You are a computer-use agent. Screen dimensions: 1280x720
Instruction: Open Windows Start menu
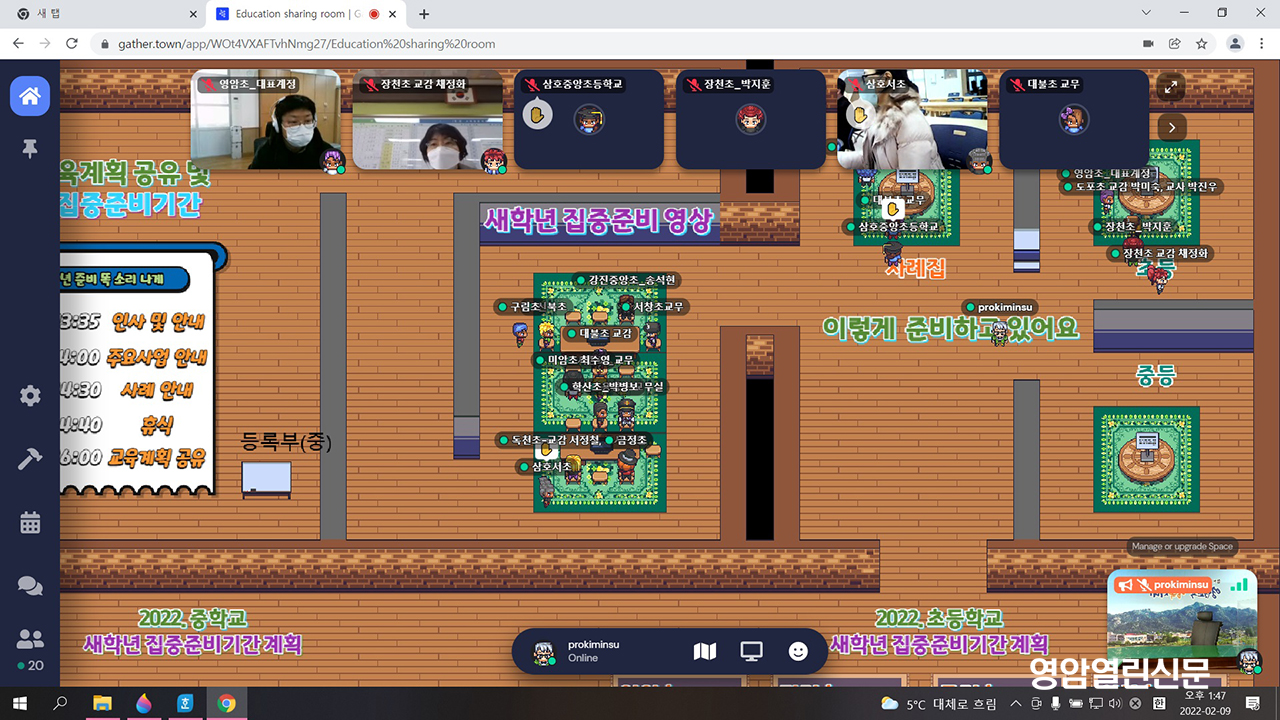click(18, 704)
